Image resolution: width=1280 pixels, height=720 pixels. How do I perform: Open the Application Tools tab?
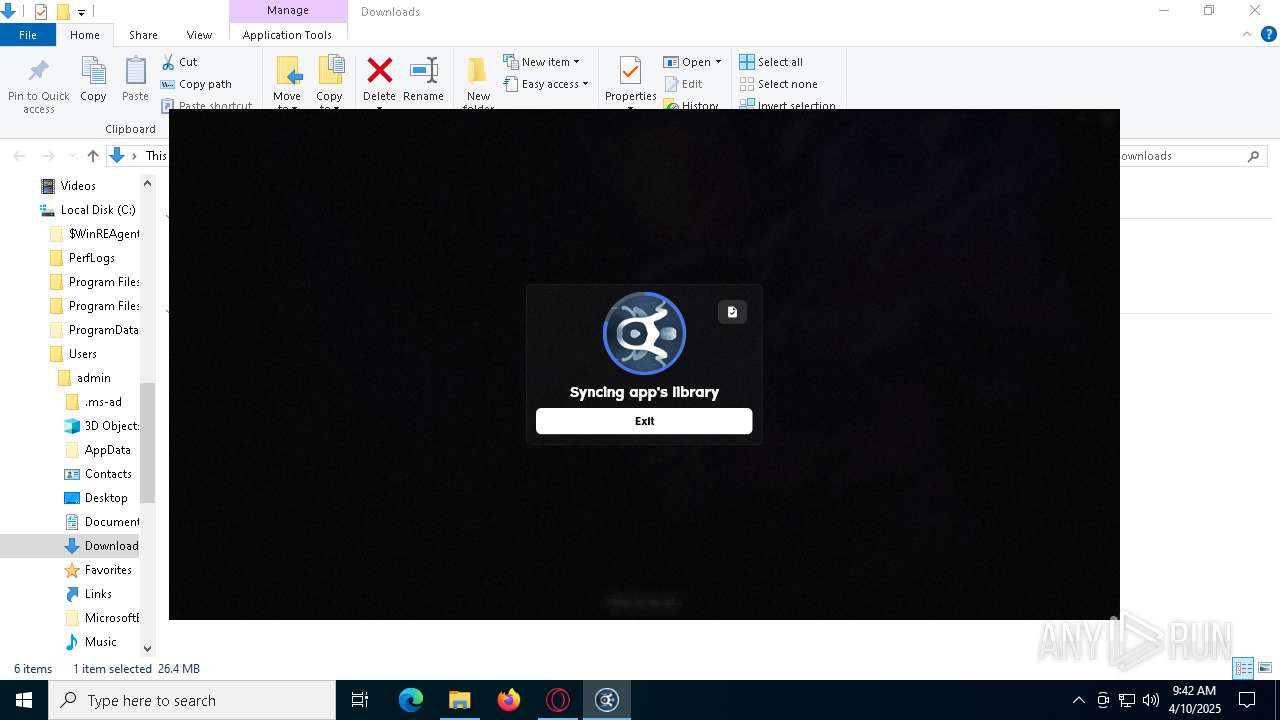[287, 35]
